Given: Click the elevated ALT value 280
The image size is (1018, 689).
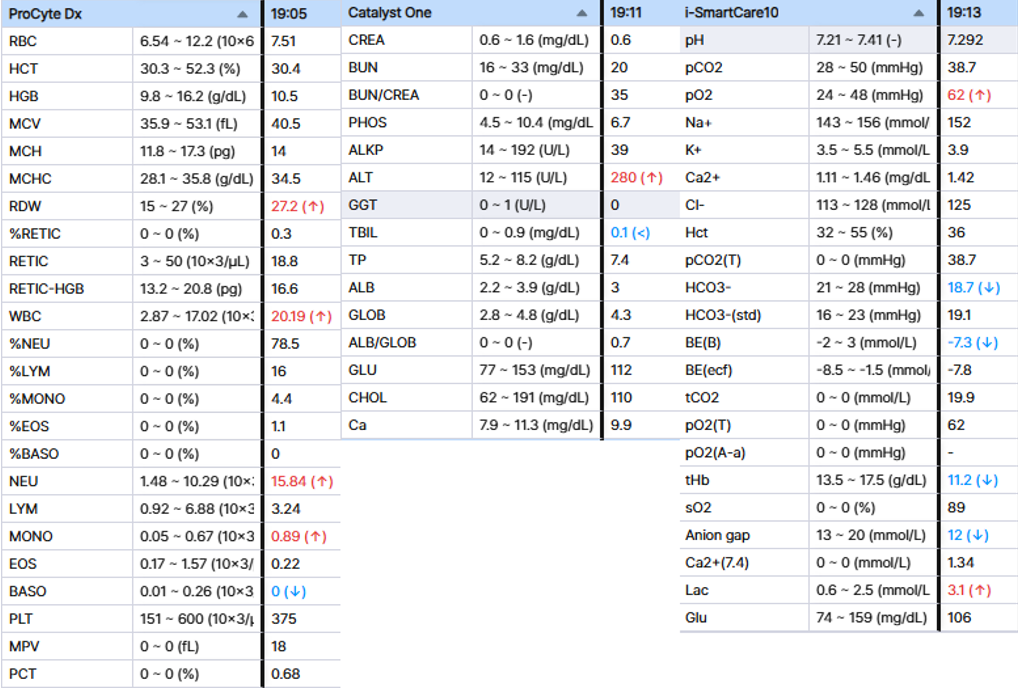Looking at the screenshot, I should 637,178.
